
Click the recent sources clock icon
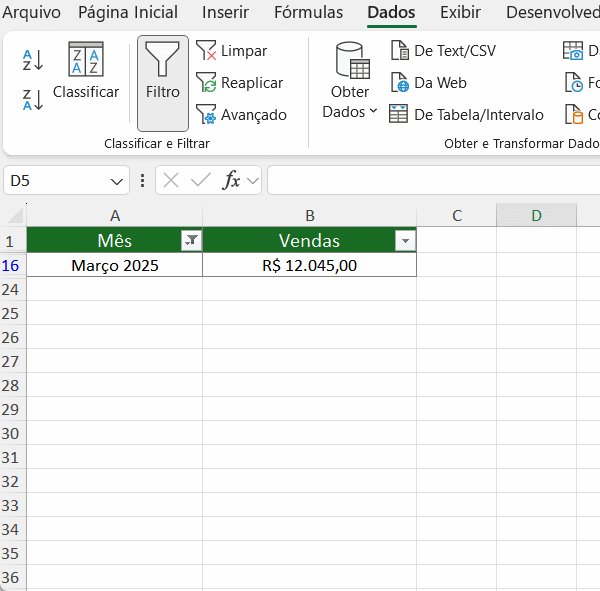574,83
